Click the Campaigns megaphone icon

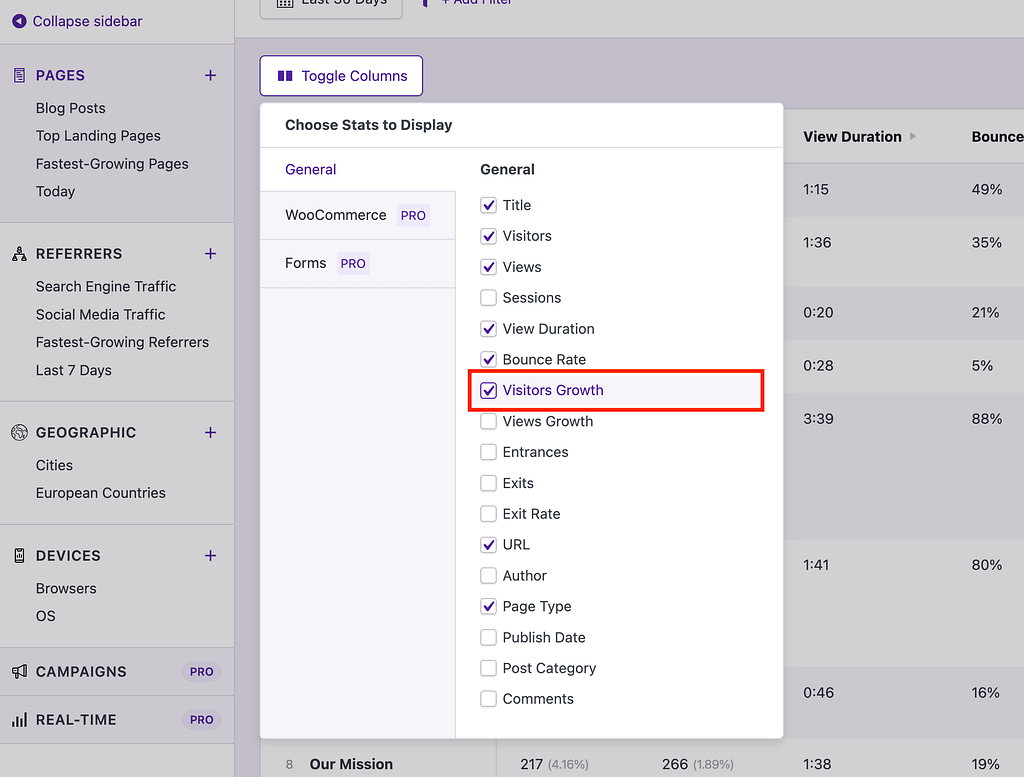19,672
